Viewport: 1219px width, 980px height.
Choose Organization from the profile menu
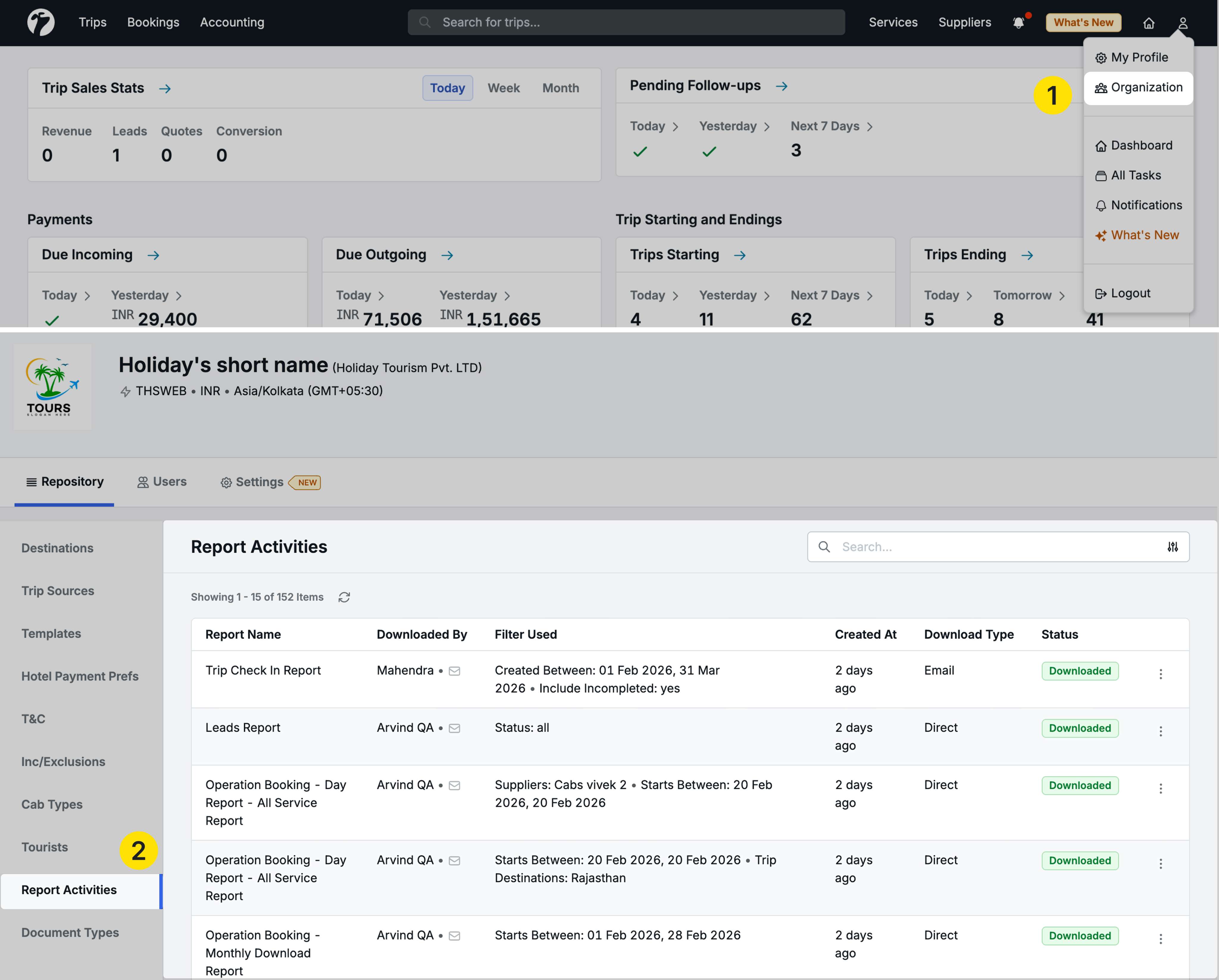pyautogui.click(x=1138, y=88)
